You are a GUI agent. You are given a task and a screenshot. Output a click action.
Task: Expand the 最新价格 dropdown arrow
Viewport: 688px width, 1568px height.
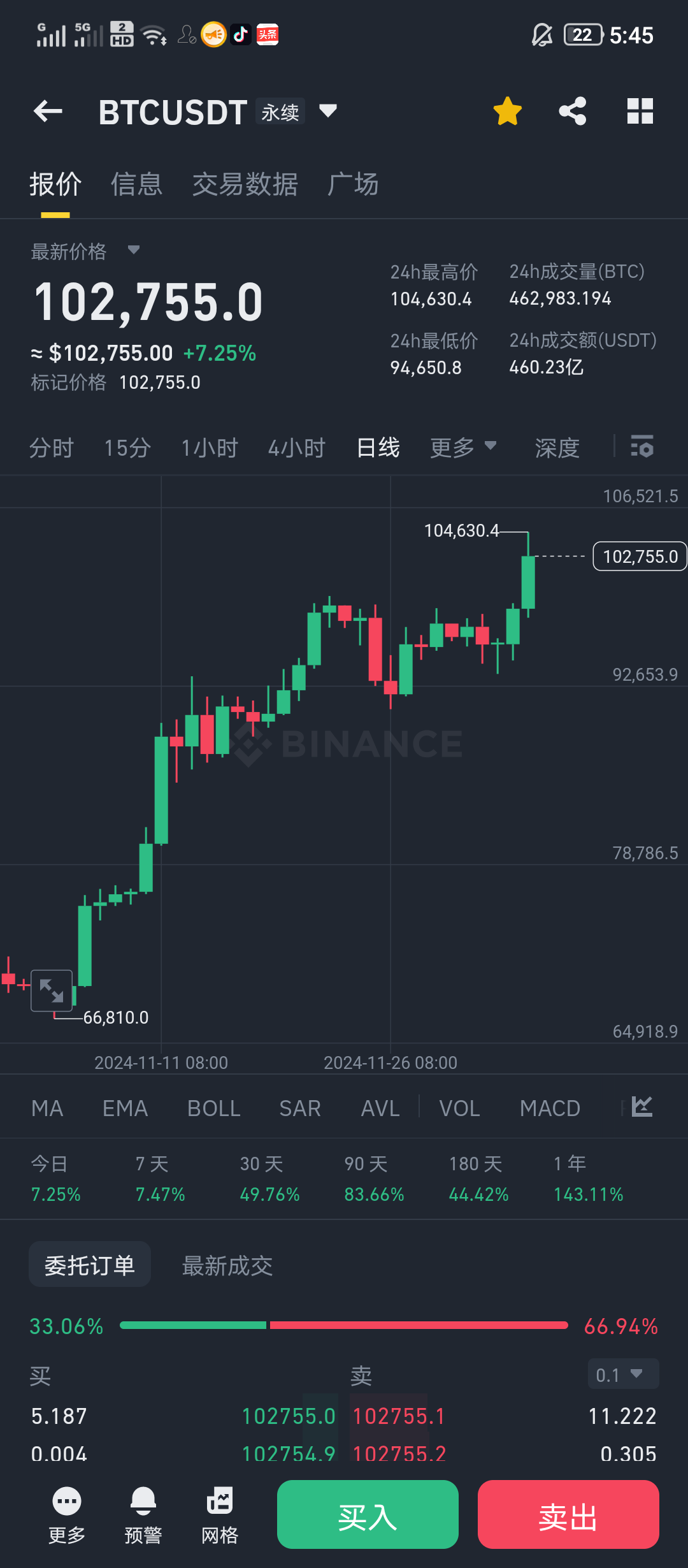(x=133, y=250)
